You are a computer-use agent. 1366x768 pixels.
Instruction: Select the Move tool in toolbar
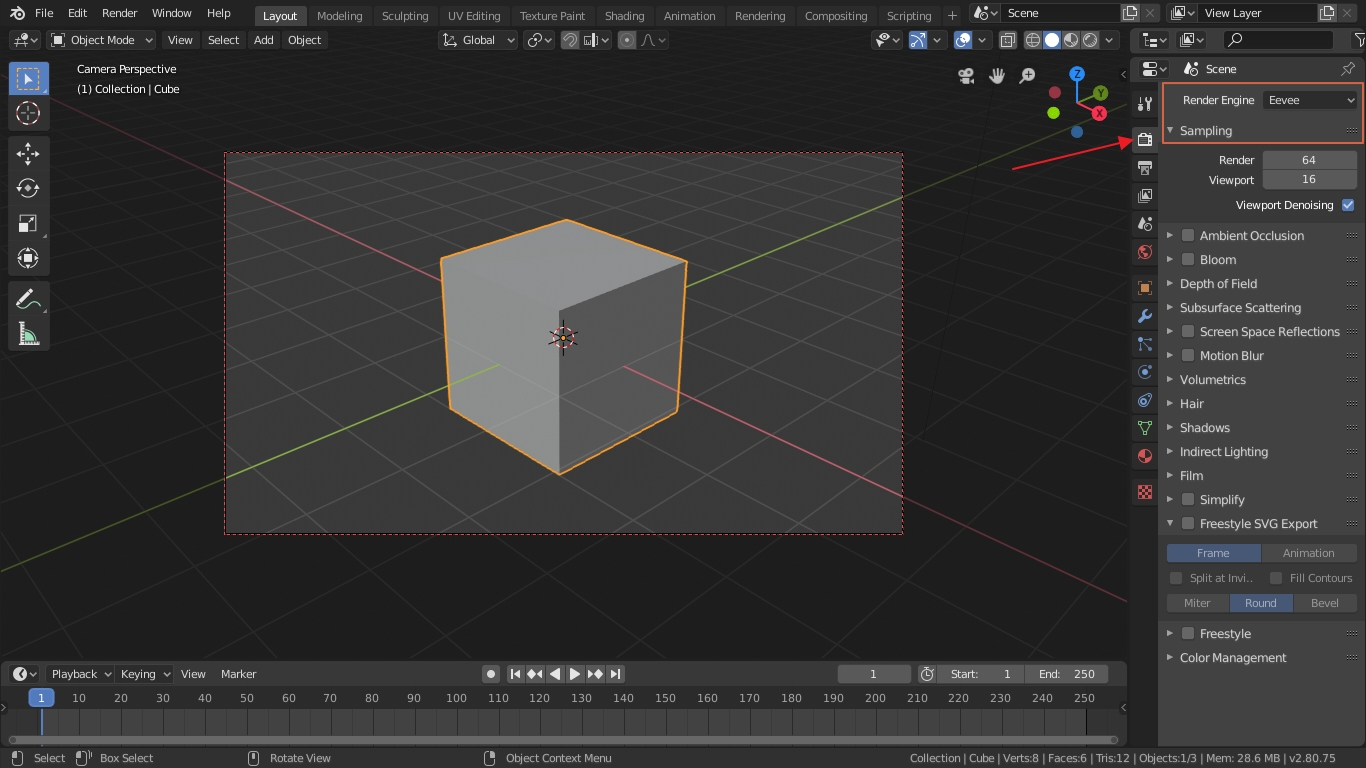coord(28,152)
